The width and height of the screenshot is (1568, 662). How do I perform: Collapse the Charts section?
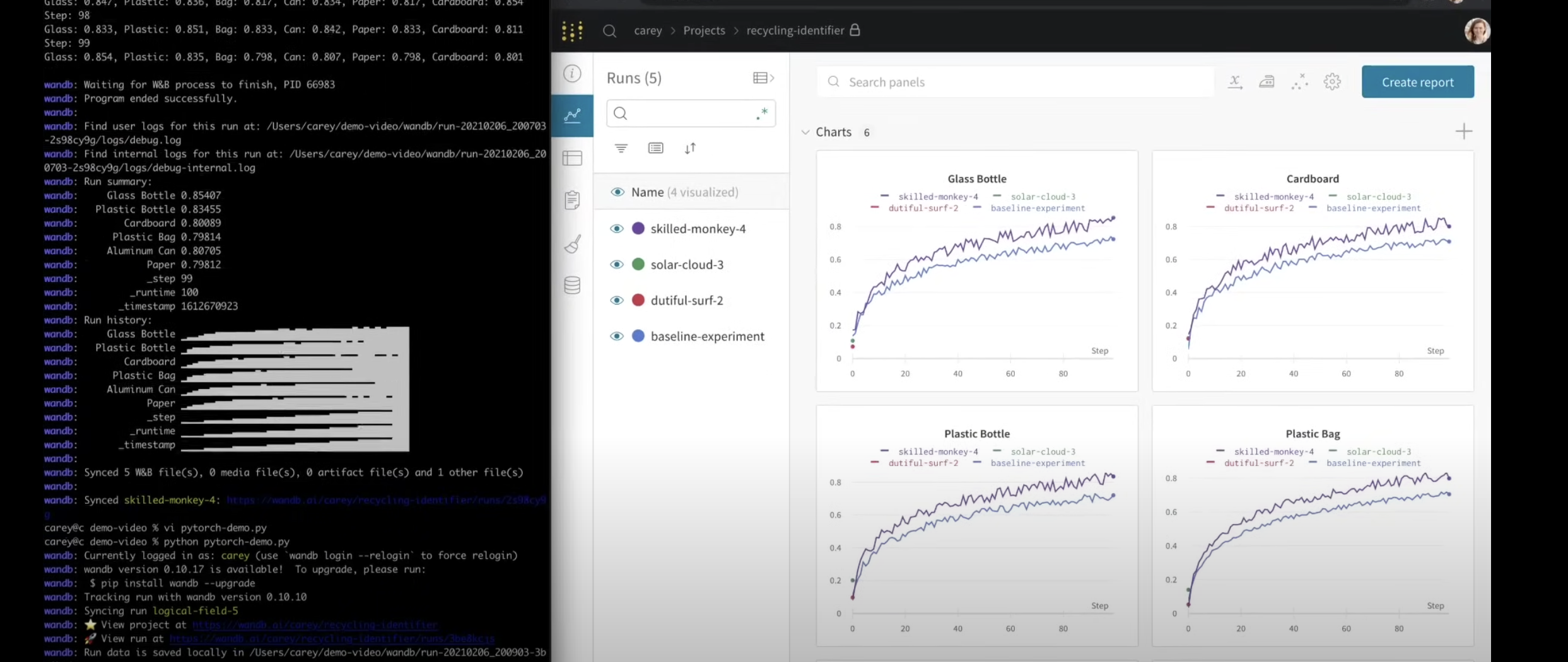[805, 132]
